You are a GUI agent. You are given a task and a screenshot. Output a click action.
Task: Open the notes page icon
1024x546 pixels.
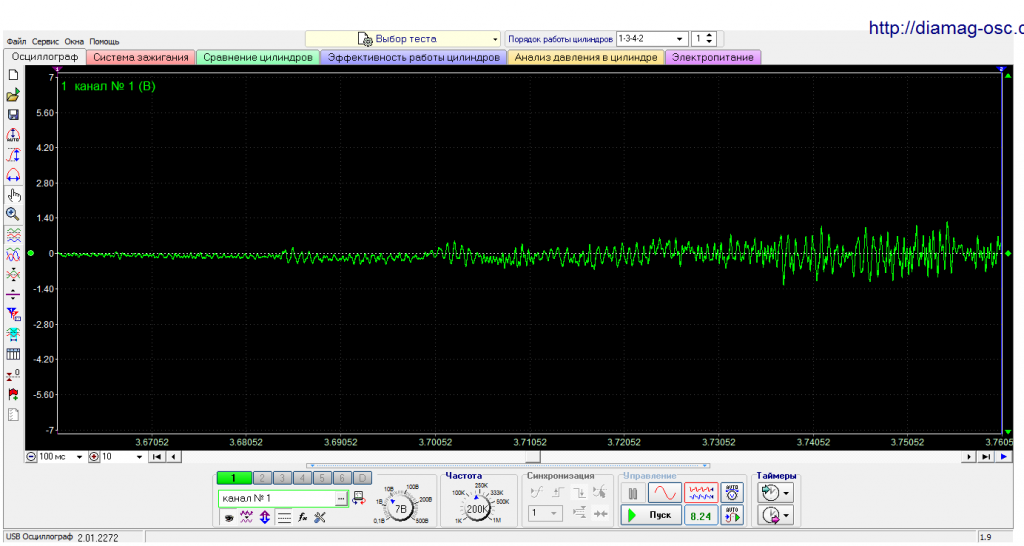coord(13,414)
